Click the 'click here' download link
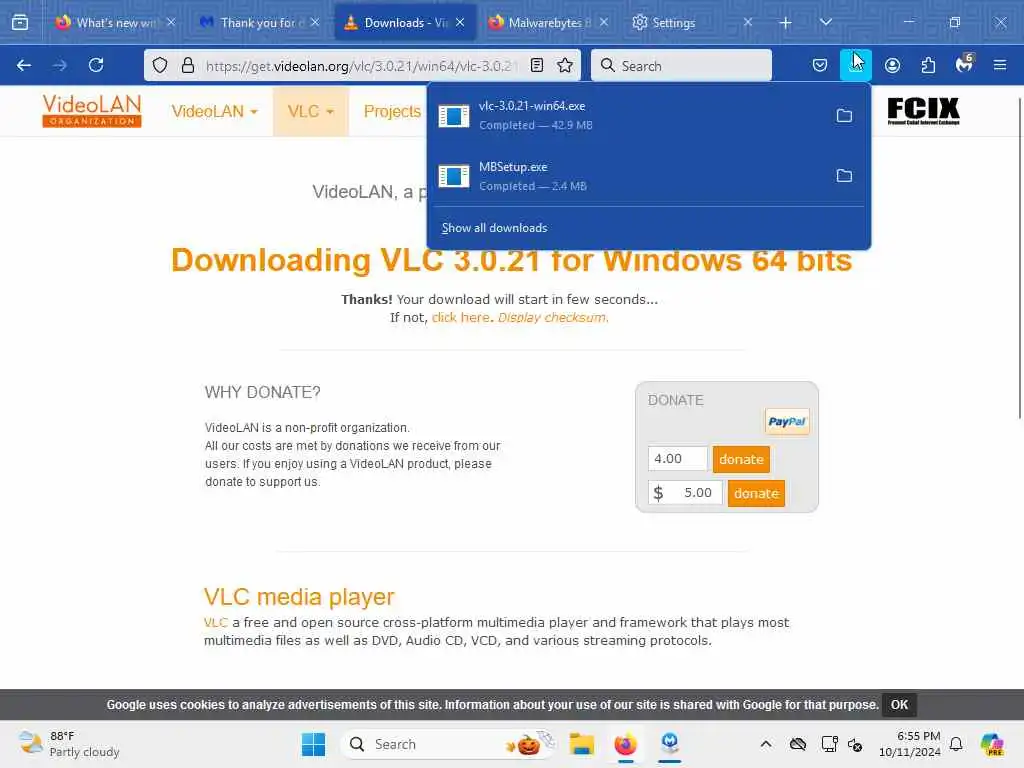 (460, 317)
